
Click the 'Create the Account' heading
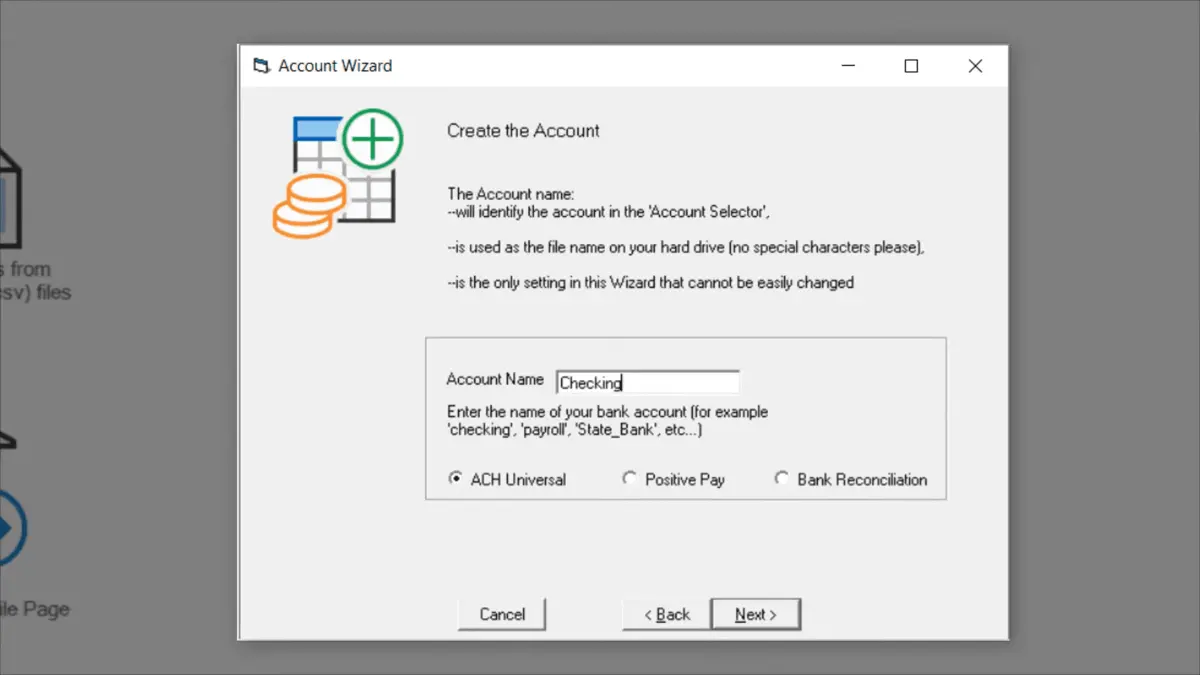(x=523, y=131)
